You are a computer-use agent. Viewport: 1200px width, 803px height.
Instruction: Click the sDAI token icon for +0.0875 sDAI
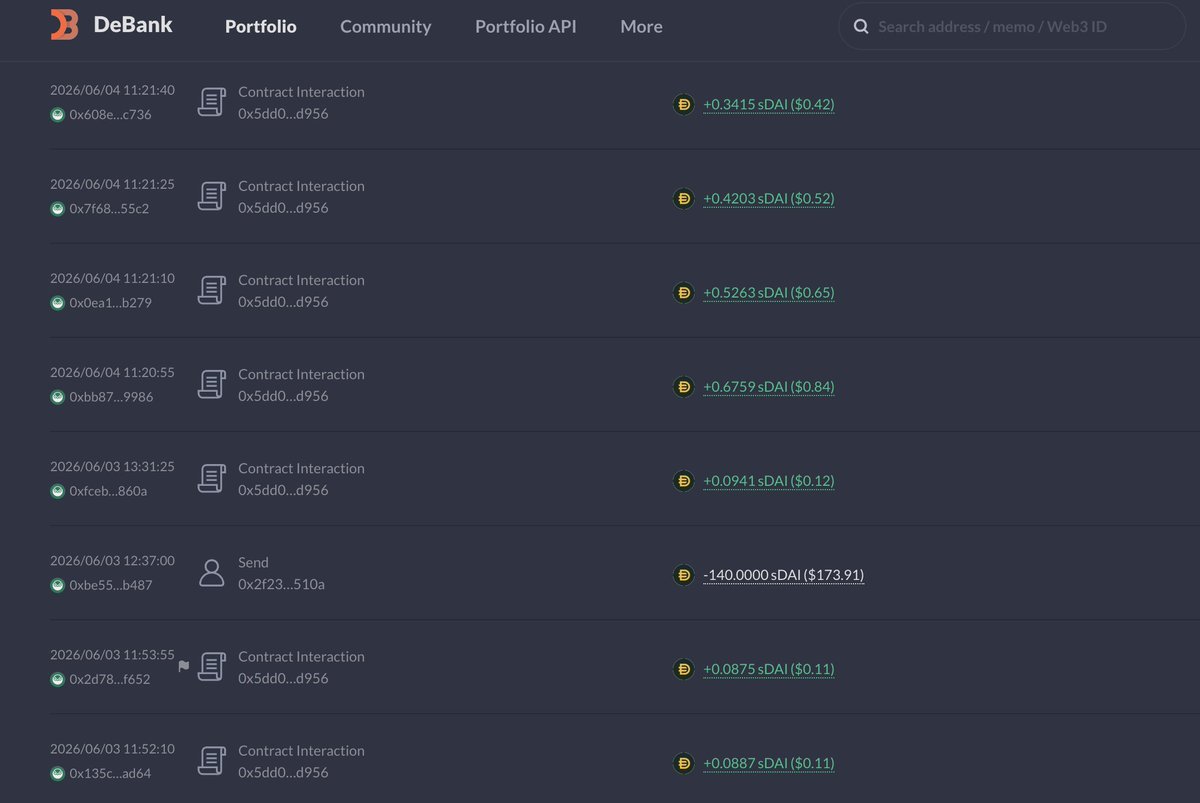(684, 669)
